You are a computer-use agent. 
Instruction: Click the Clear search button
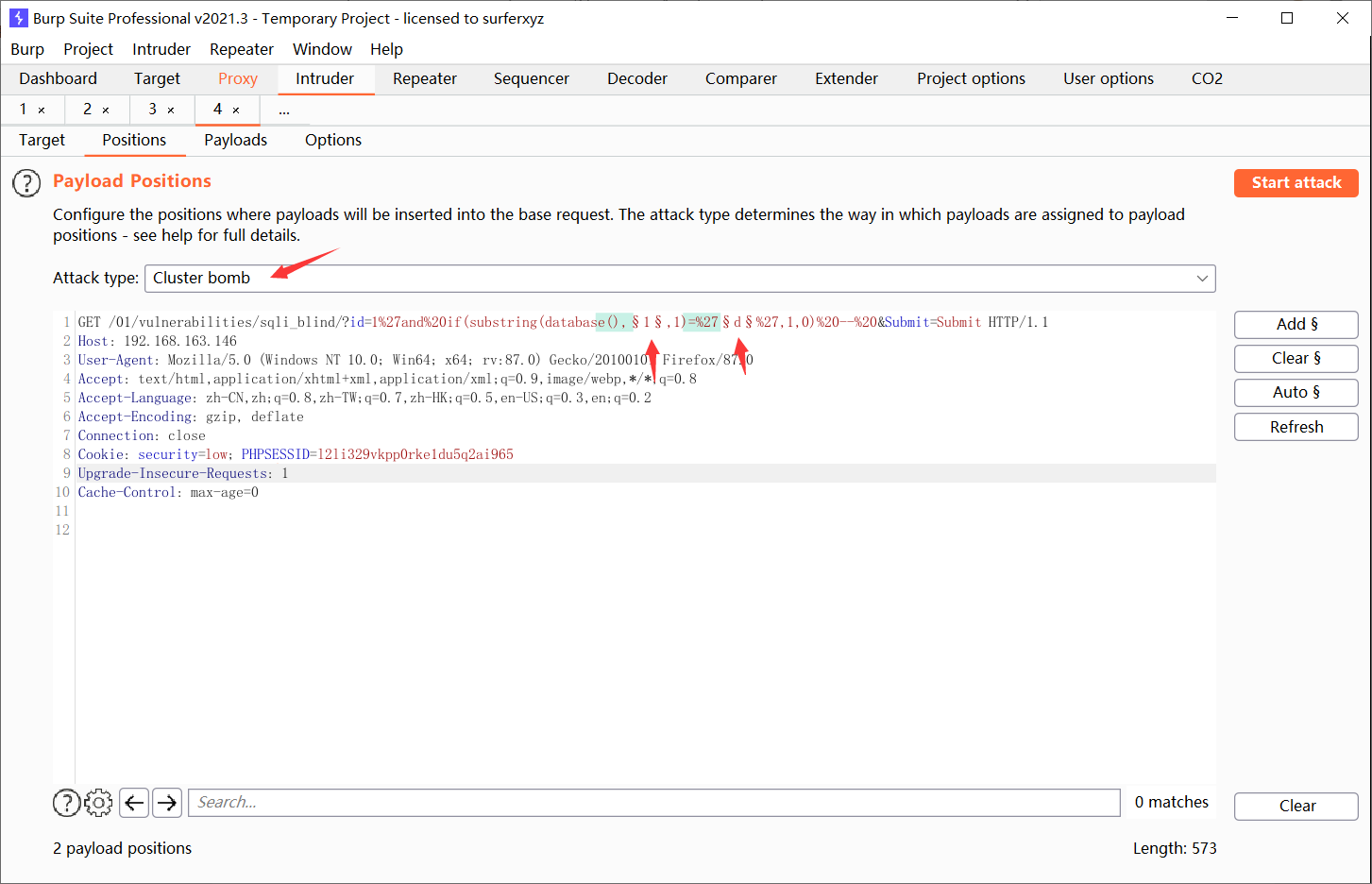[1296, 806]
